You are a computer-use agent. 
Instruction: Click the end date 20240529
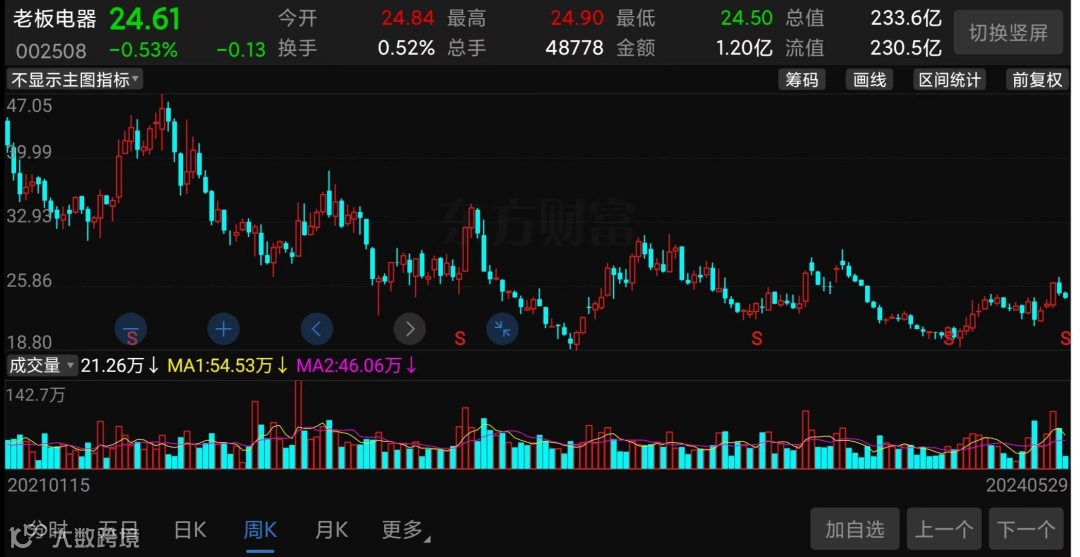(1026, 485)
